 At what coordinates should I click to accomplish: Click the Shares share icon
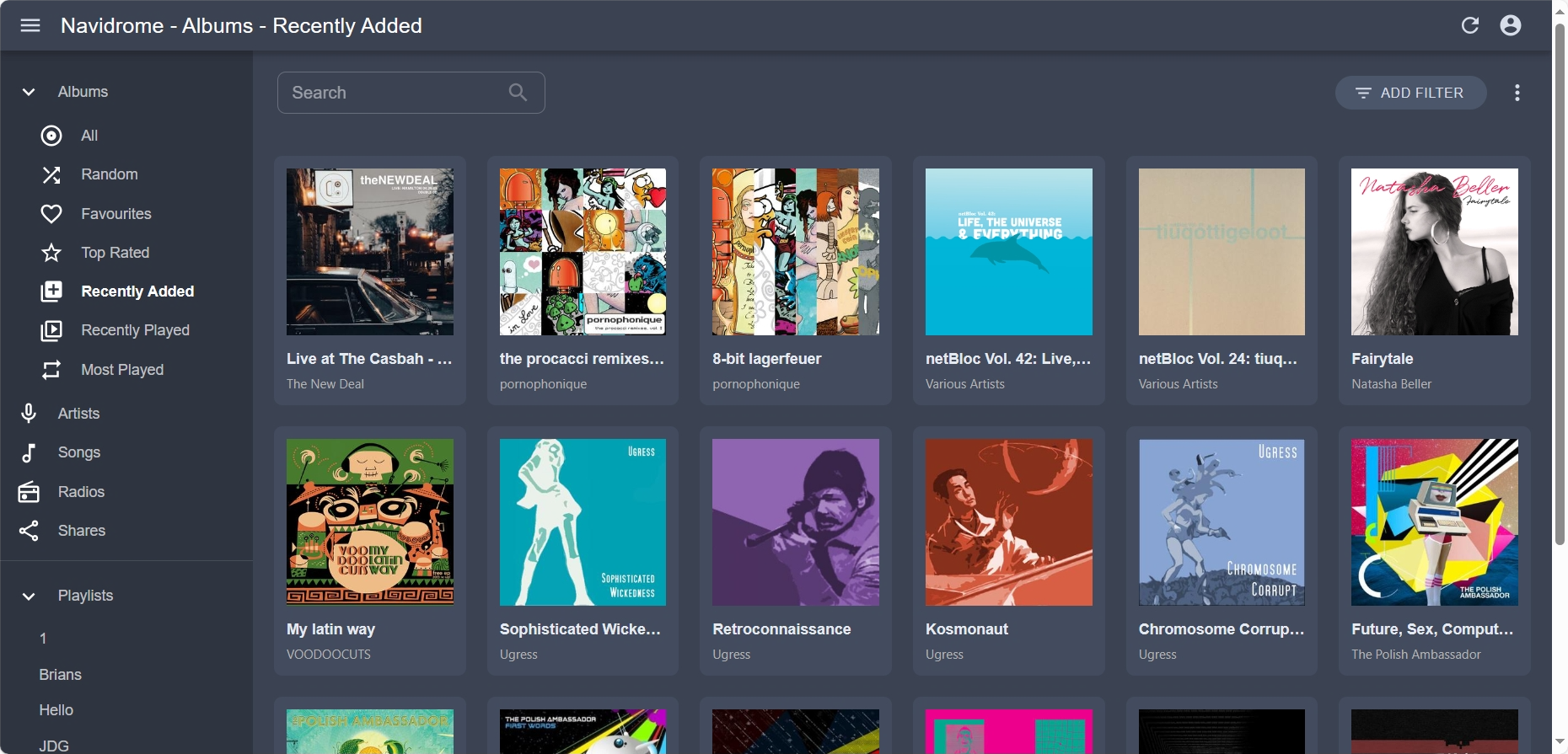click(29, 531)
